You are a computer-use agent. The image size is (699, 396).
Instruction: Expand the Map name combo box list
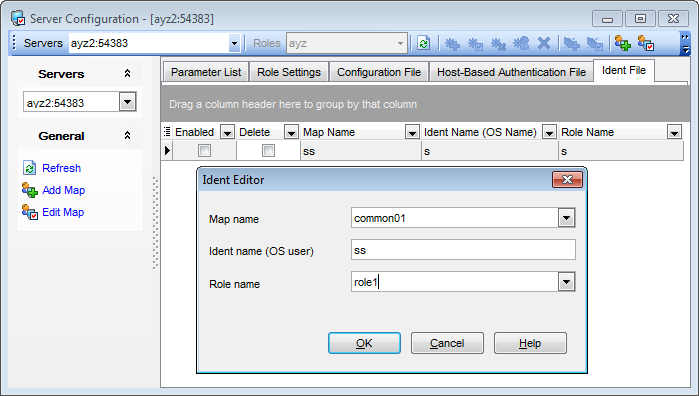point(566,218)
